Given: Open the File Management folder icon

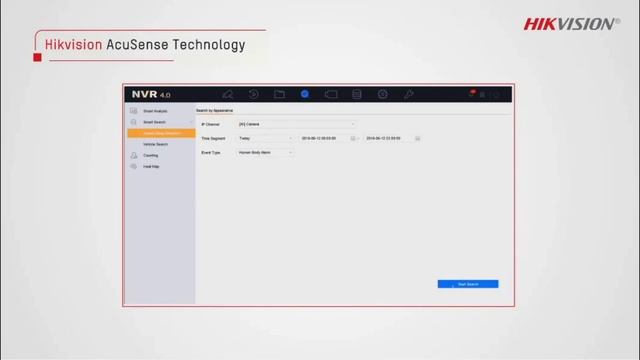Looking at the screenshot, I should coord(279,94).
